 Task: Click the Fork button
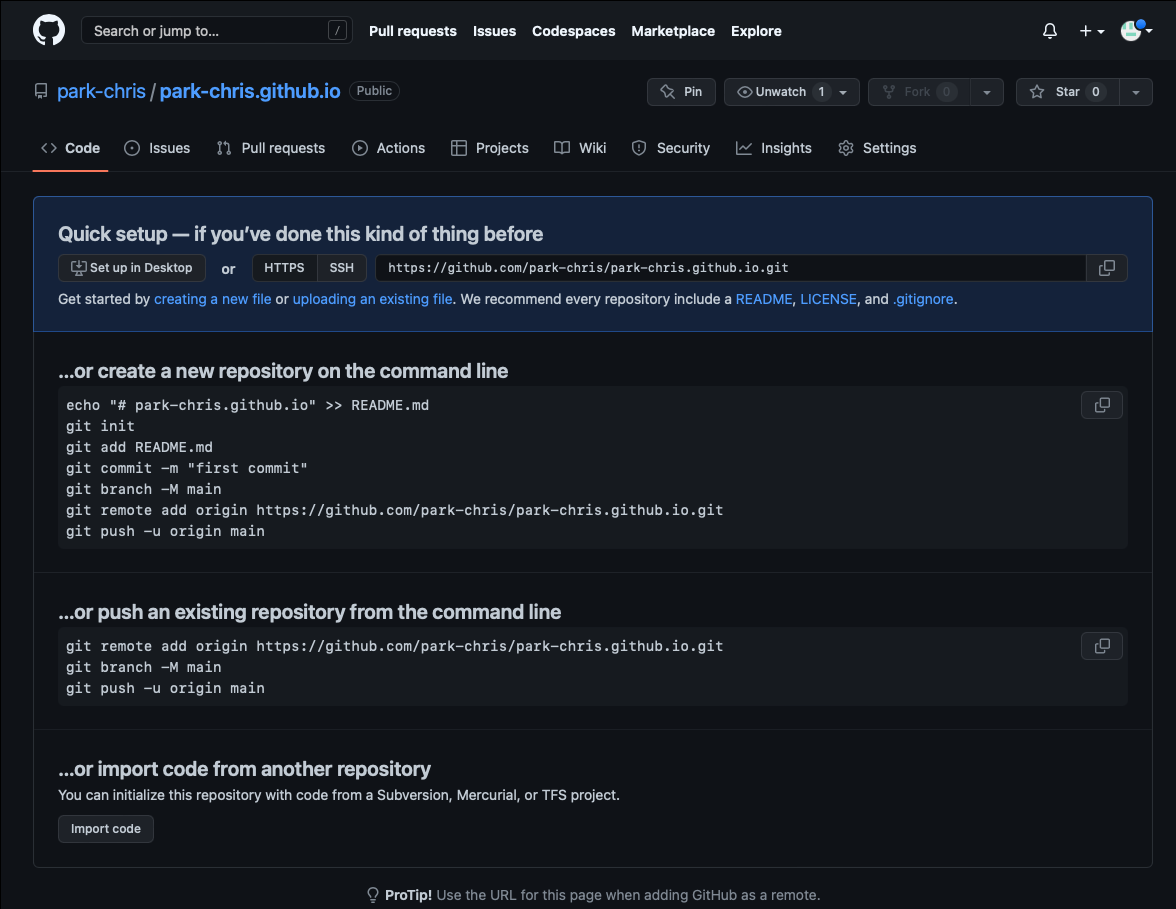(919, 92)
